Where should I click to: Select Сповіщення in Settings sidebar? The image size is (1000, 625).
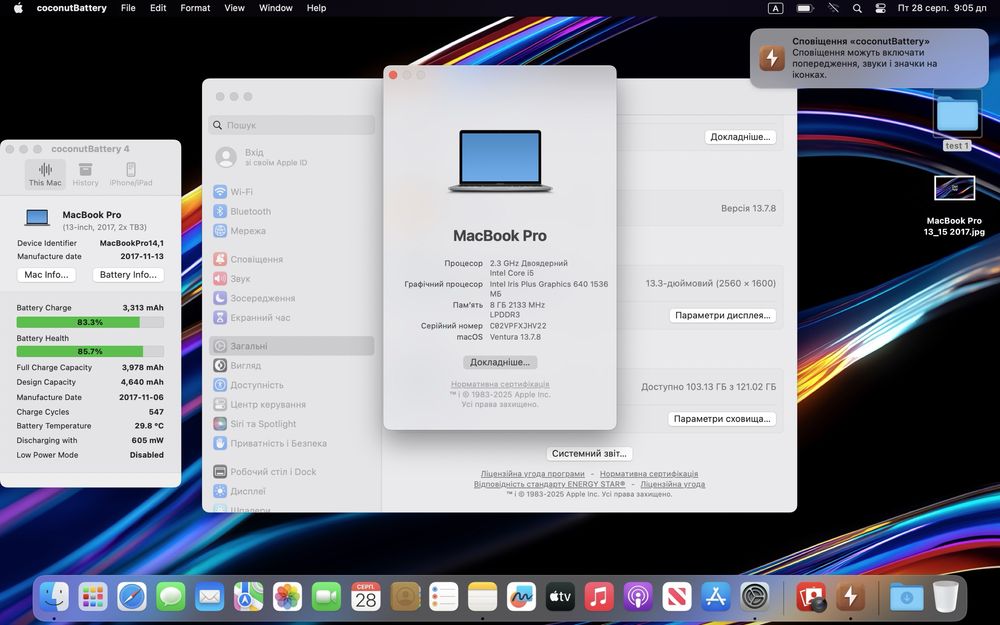[x=291, y=259]
